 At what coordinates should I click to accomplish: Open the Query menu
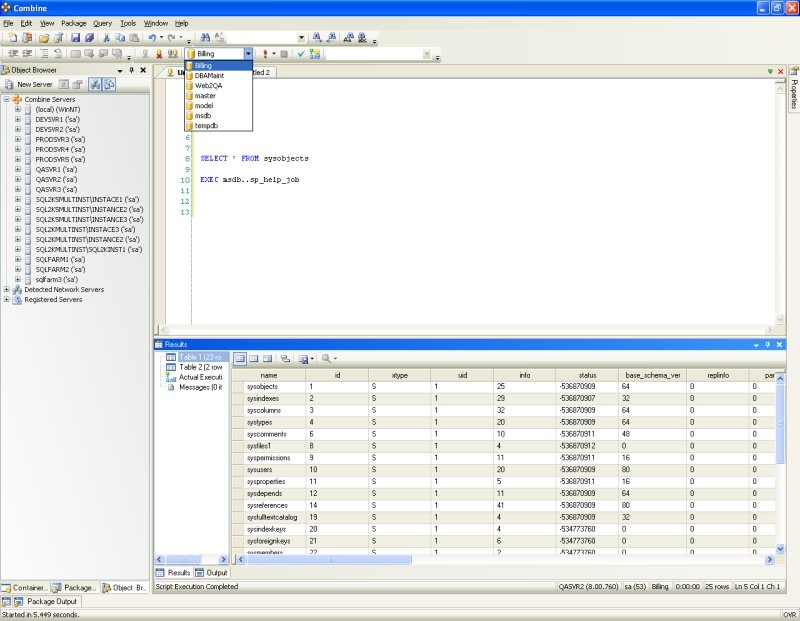click(102, 22)
